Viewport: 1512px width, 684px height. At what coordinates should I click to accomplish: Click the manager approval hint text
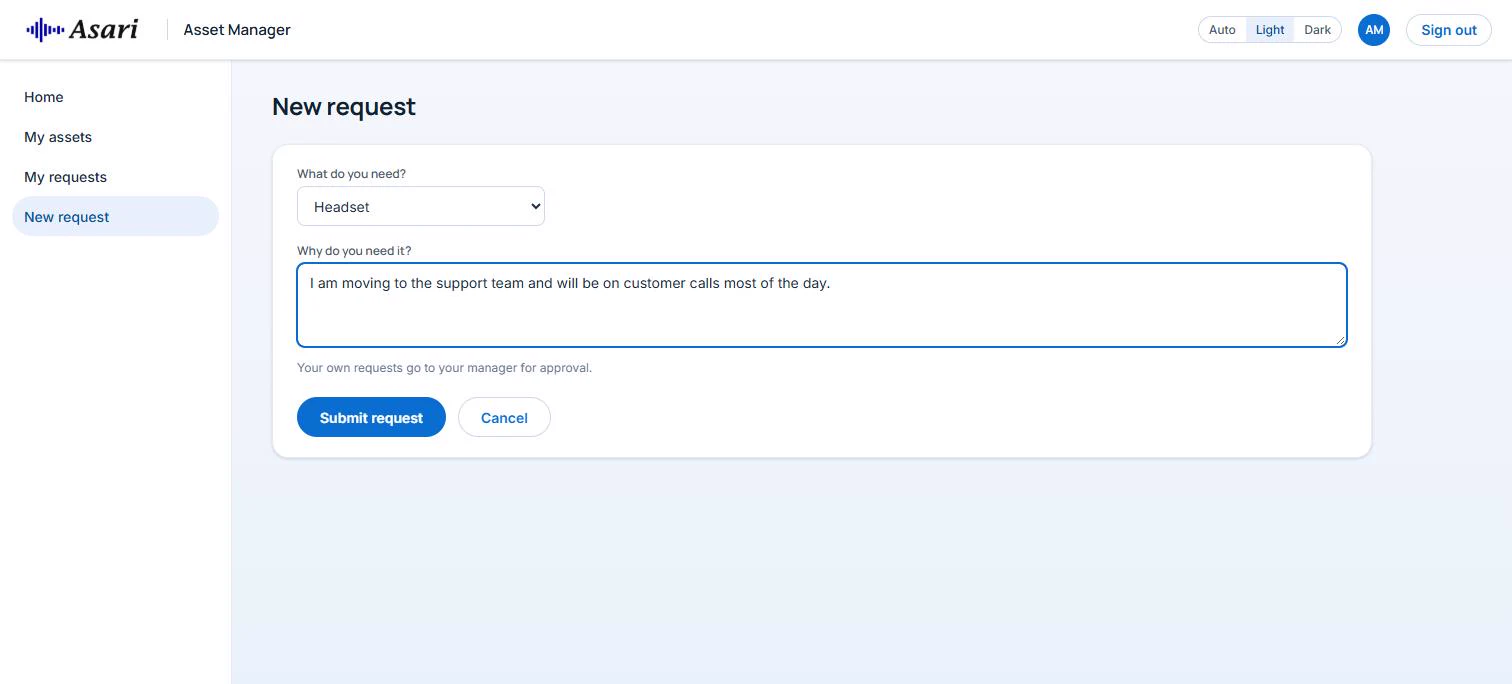pyautogui.click(x=445, y=368)
